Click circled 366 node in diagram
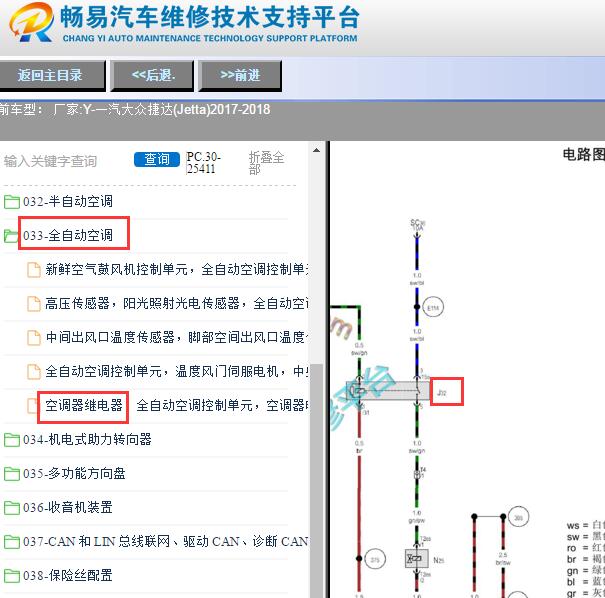Viewport: 605px width, 598px height. tap(518, 517)
